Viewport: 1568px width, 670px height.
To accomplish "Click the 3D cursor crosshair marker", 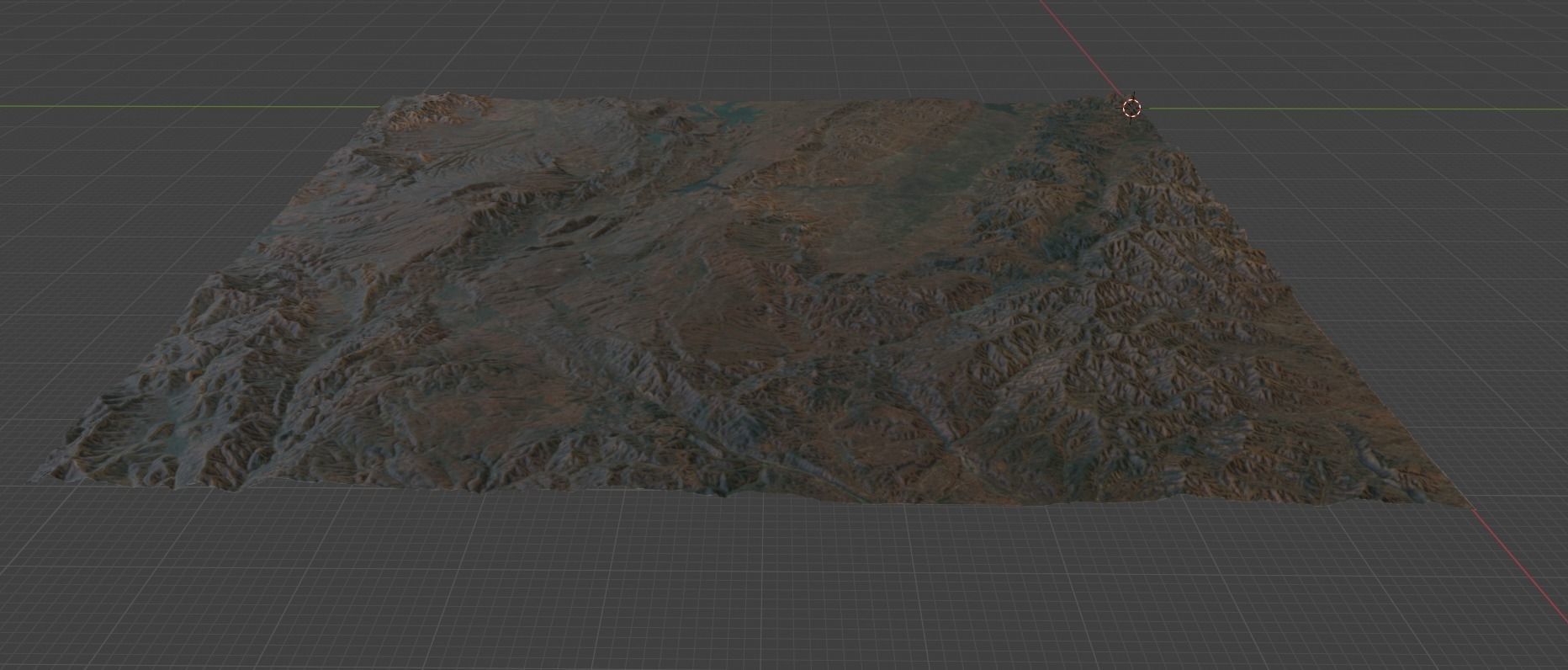I will click(1131, 108).
